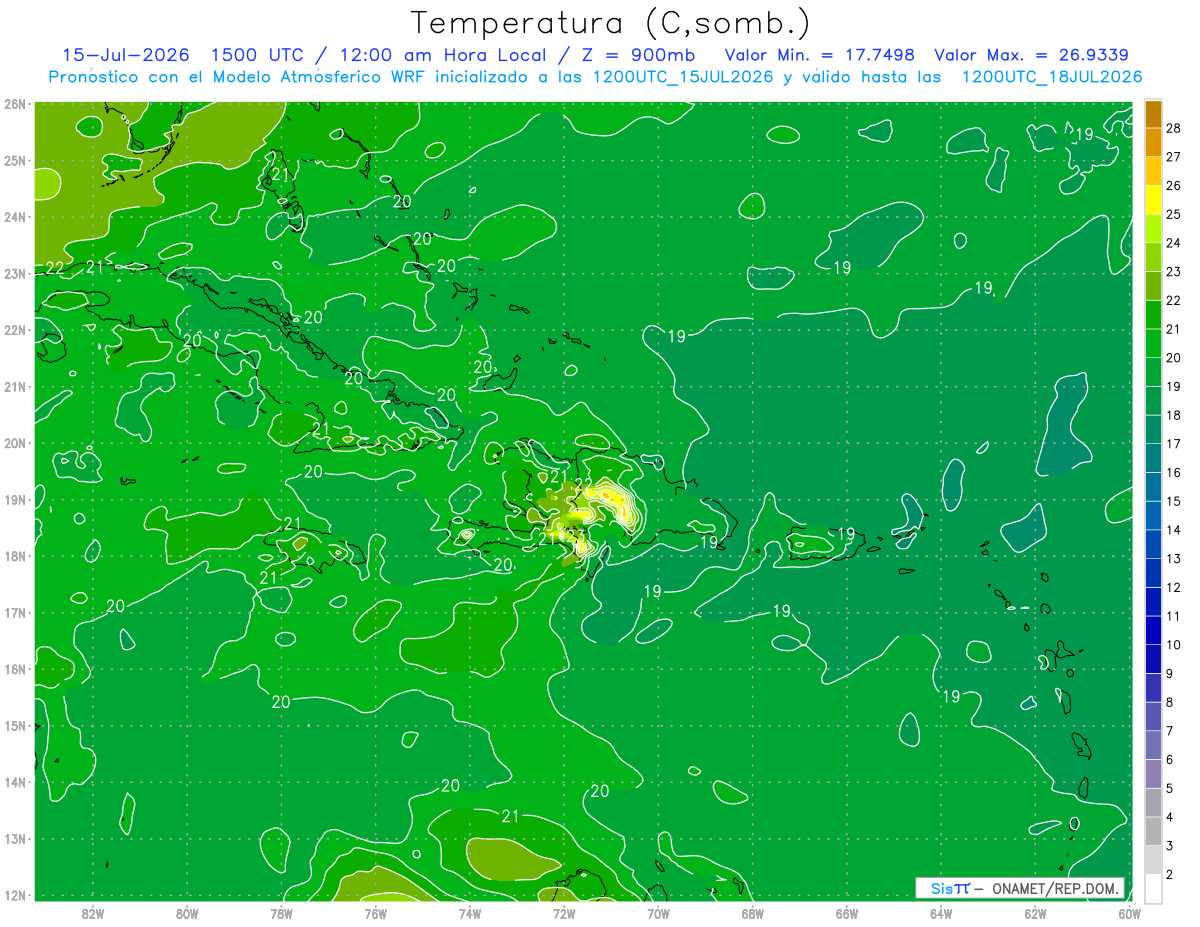Click "Valor Max. = 26.9339" text
Image resolution: width=1200 pixels, height=927 pixels.
(x=1033, y=55)
